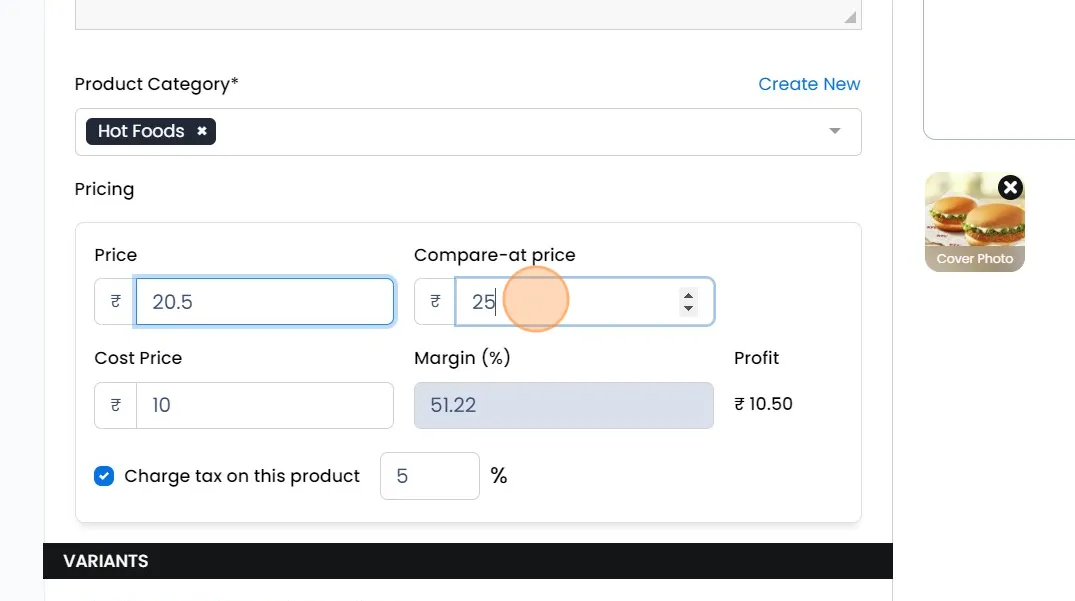
Task: Click the Margin (%) read-only field
Action: pyautogui.click(x=563, y=405)
